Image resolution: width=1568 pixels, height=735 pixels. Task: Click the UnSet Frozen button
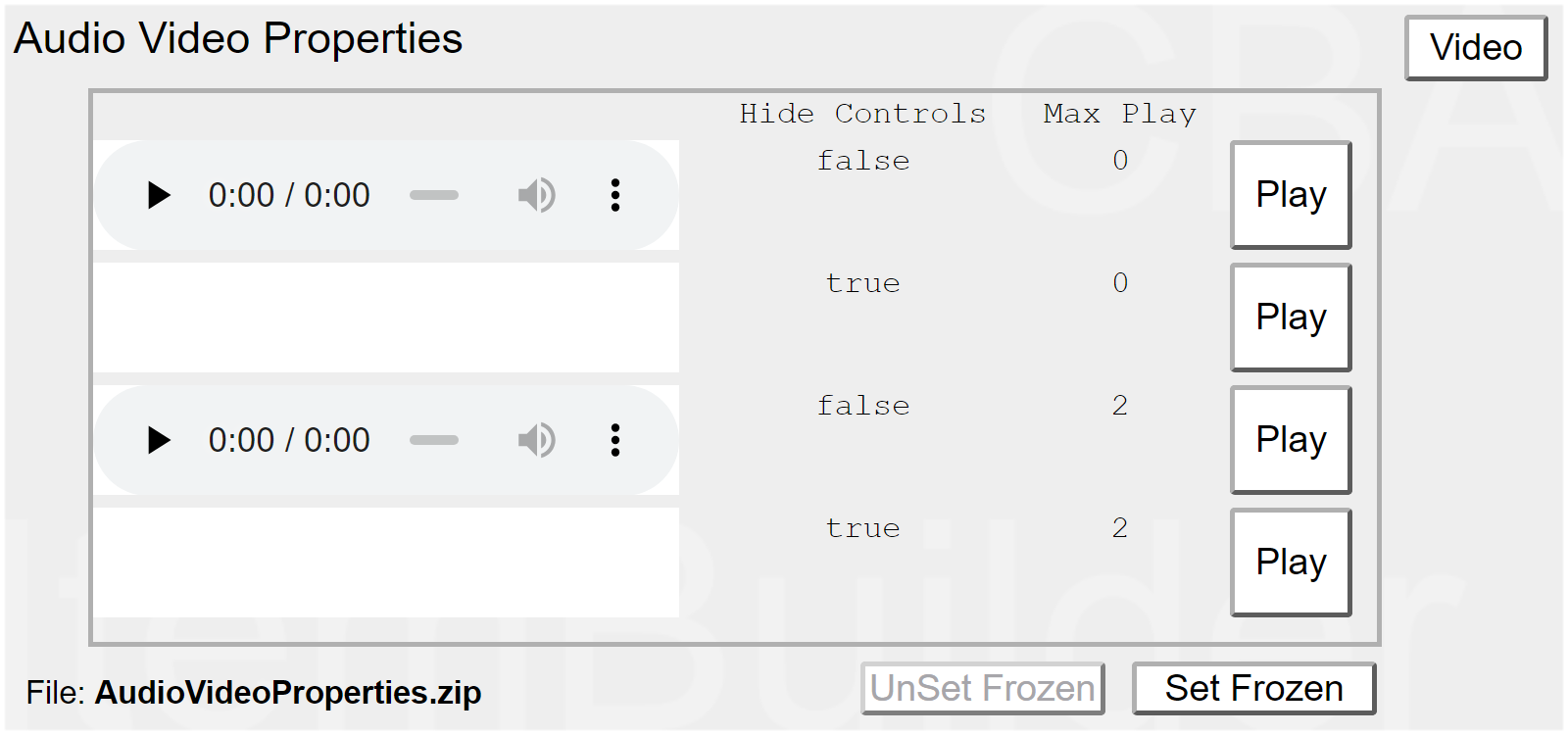(982, 688)
